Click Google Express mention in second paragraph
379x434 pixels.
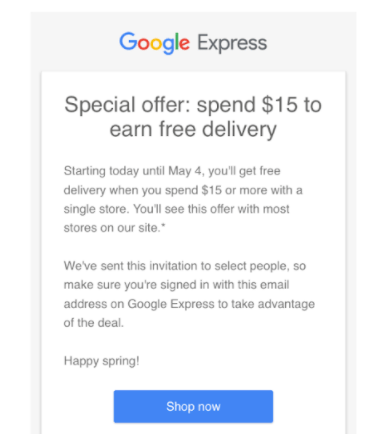pos(171,304)
